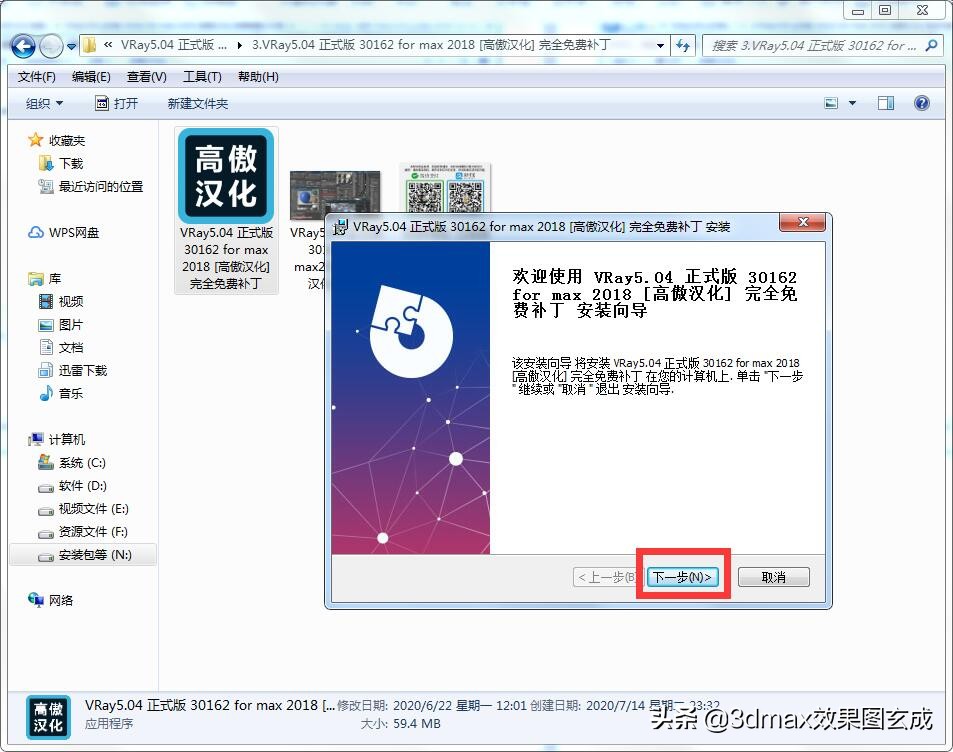This screenshot has height=752, width=953.
Task: Click 下一步(N)> in the installer wizard
Action: (682, 577)
